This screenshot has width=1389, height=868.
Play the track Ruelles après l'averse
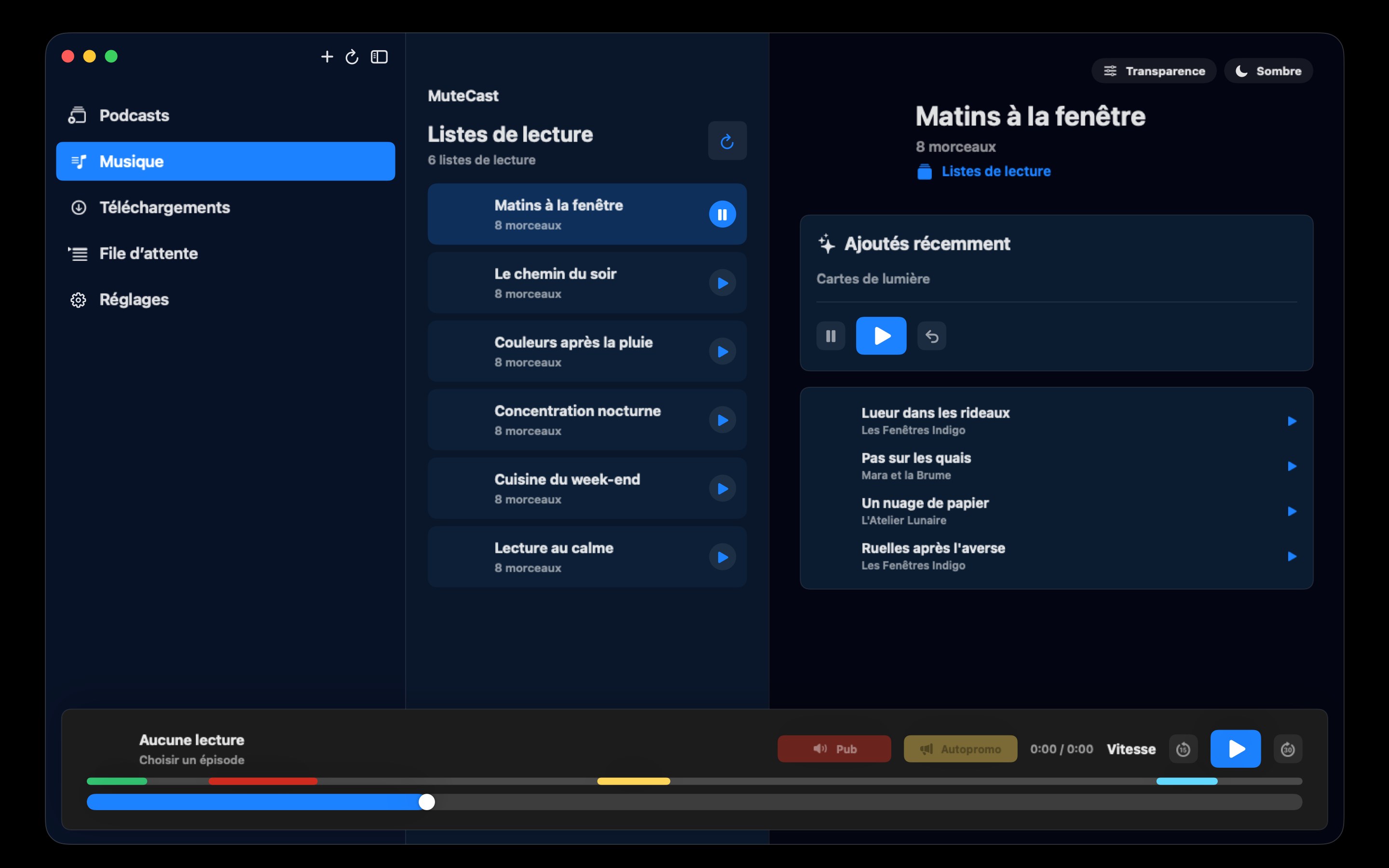pos(1292,556)
